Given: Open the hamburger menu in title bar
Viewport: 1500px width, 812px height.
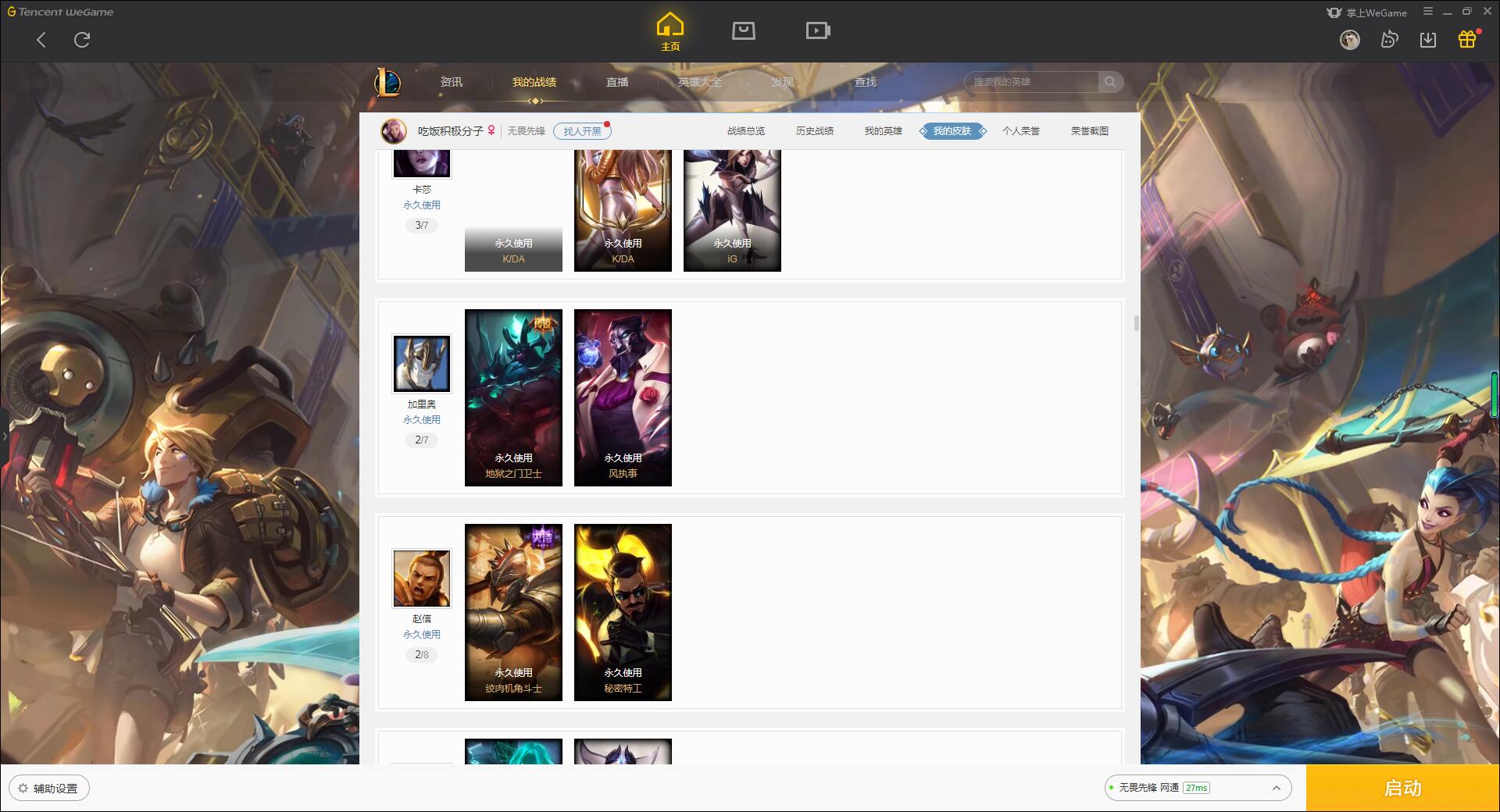Looking at the screenshot, I should (x=1428, y=12).
